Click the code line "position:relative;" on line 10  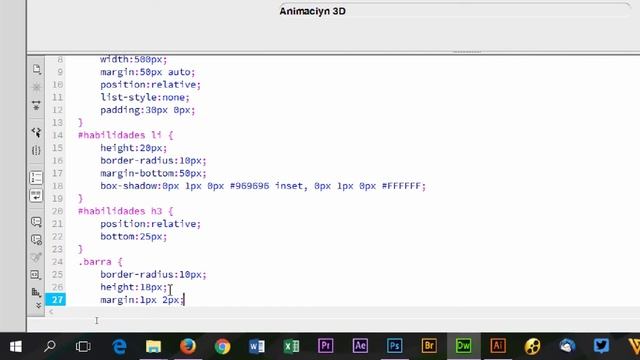click(x=151, y=84)
